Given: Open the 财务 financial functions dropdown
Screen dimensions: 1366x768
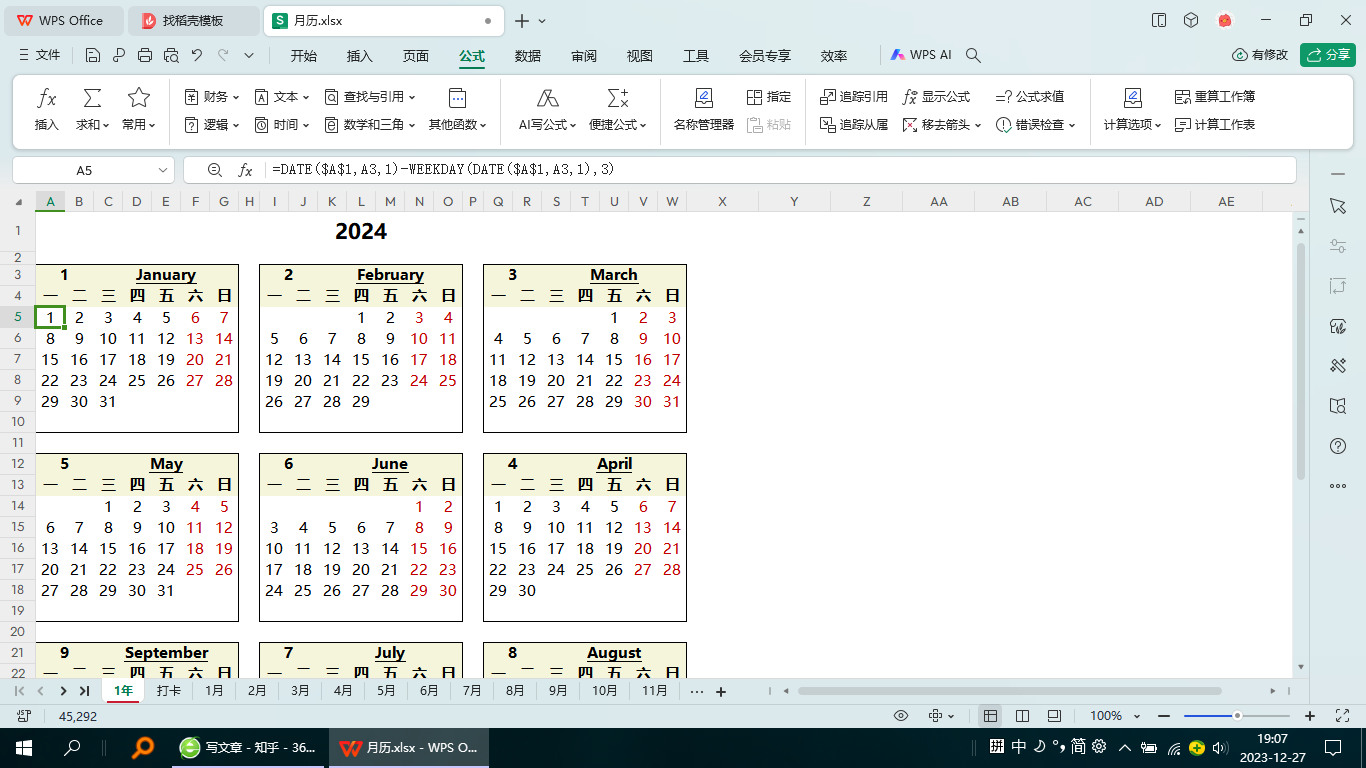Looking at the screenshot, I should click(x=213, y=97).
